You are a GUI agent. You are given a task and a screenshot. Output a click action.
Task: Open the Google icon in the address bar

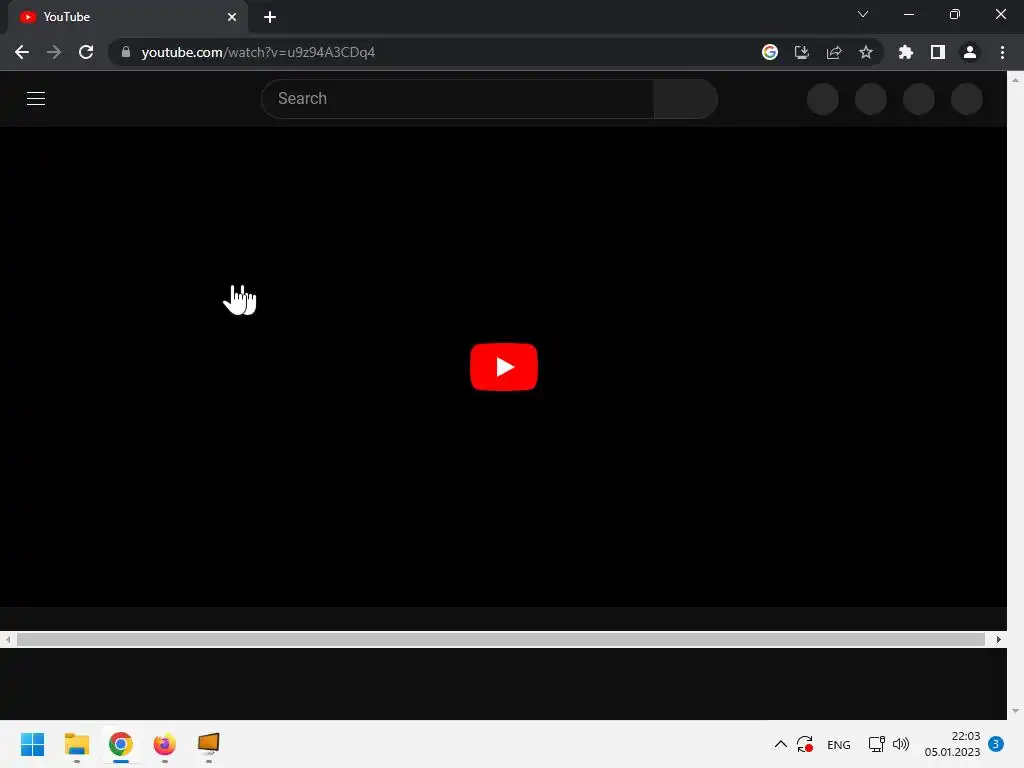coord(770,52)
